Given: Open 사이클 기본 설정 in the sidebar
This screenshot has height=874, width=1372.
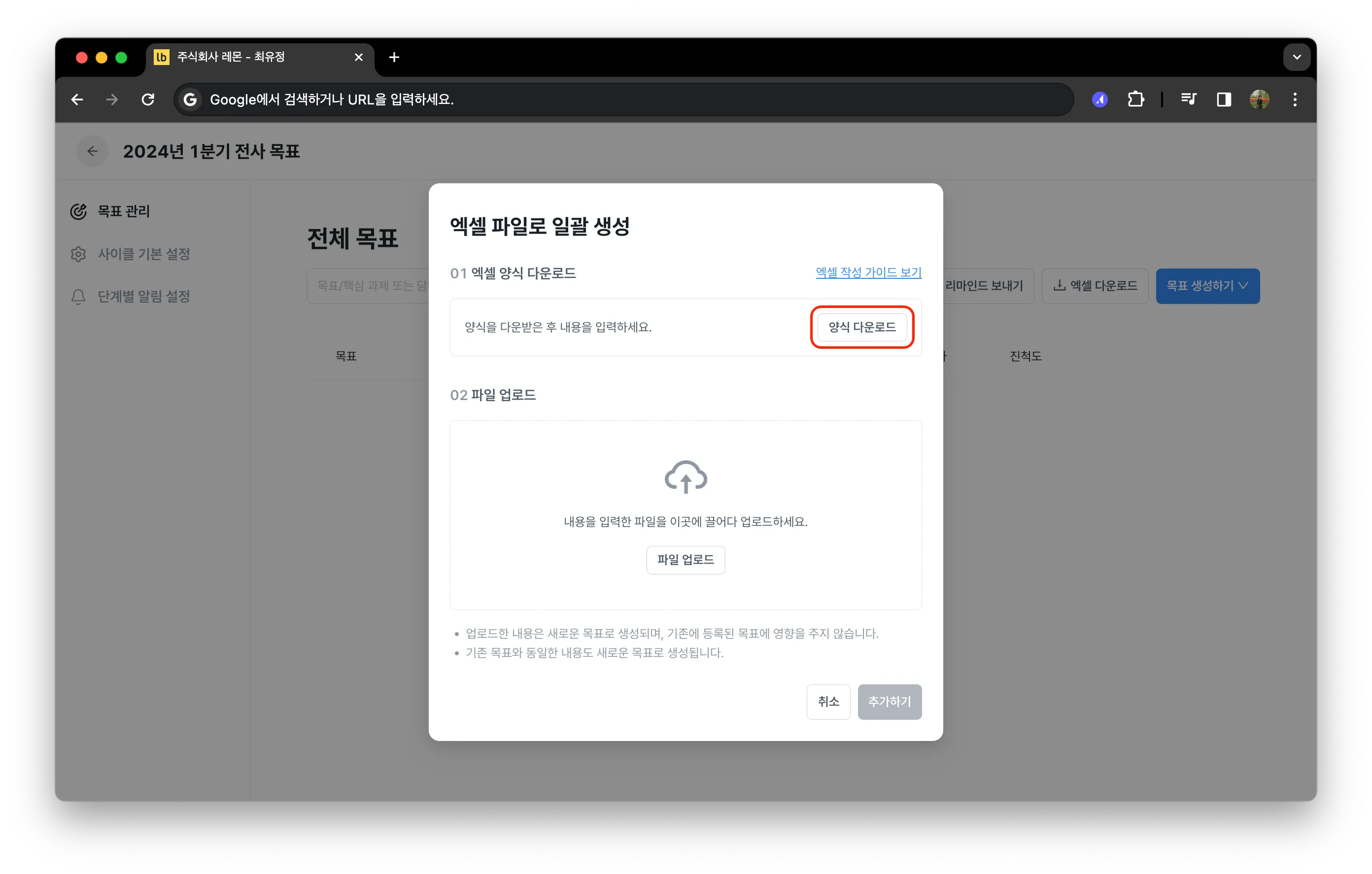Looking at the screenshot, I should pyautogui.click(x=143, y=254).
